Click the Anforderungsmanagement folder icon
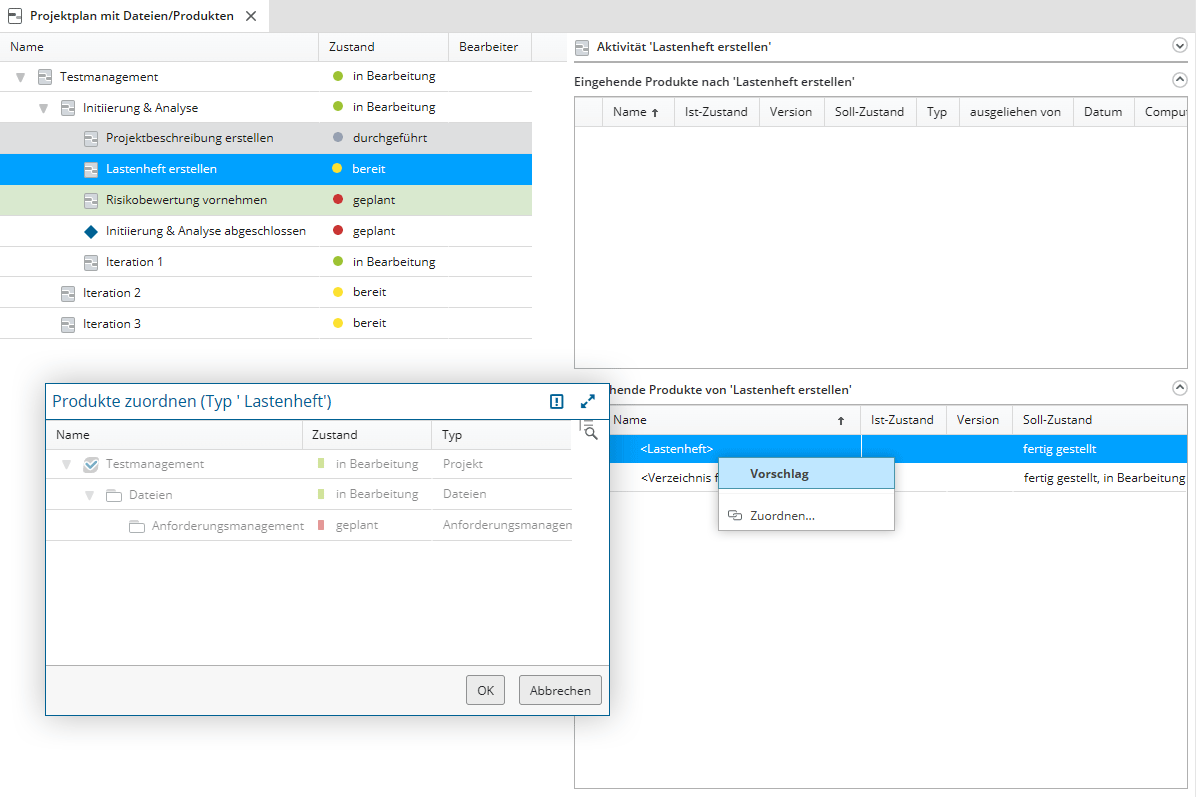This screenshot has width=1196, height=797. click(137, 526)
